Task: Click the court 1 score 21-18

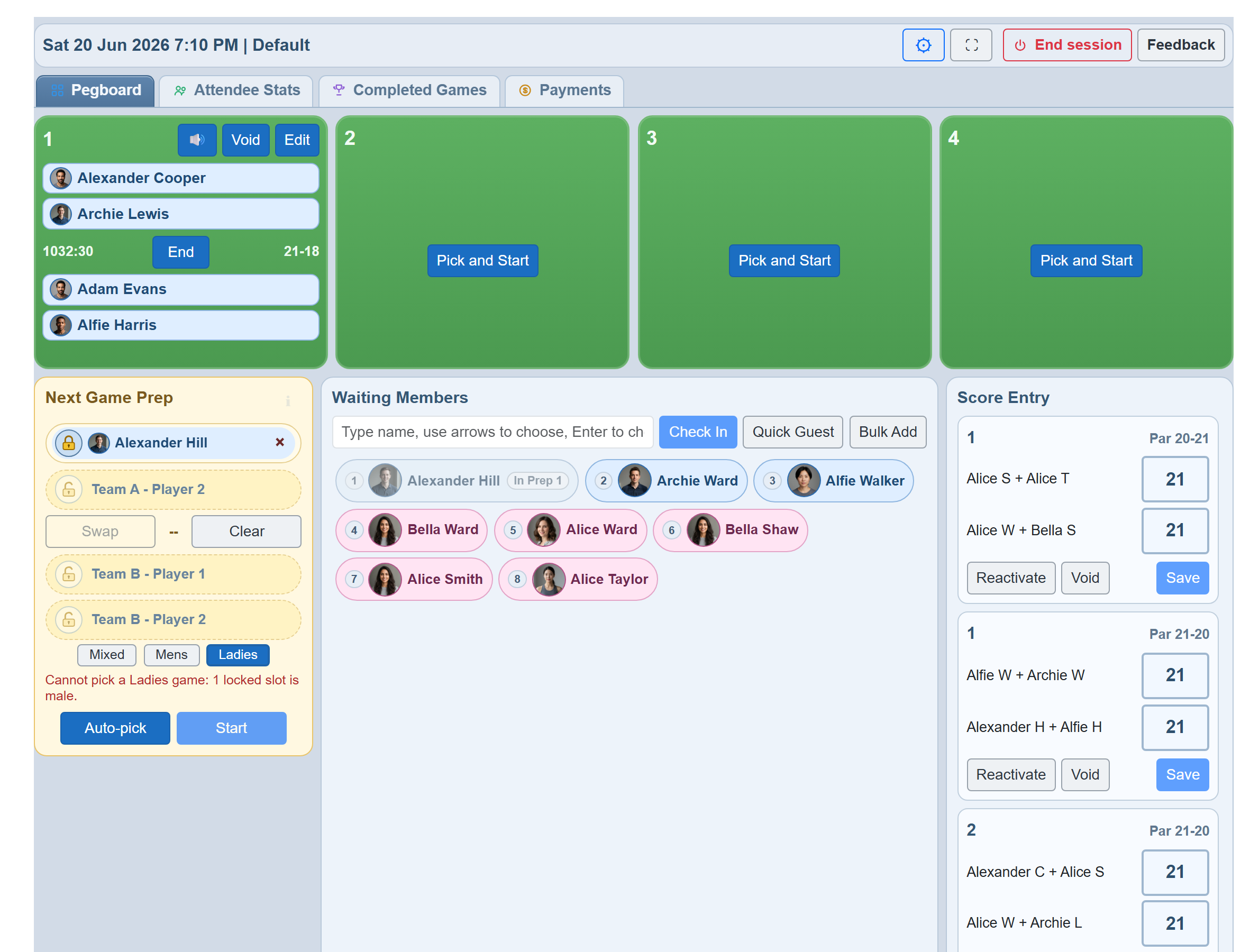Action: [x=301, y=252]
